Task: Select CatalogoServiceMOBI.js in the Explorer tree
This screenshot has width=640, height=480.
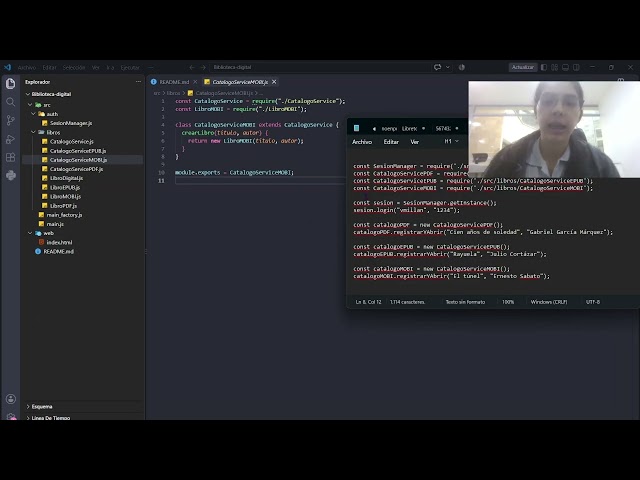Action: click(x=78, y=160)
